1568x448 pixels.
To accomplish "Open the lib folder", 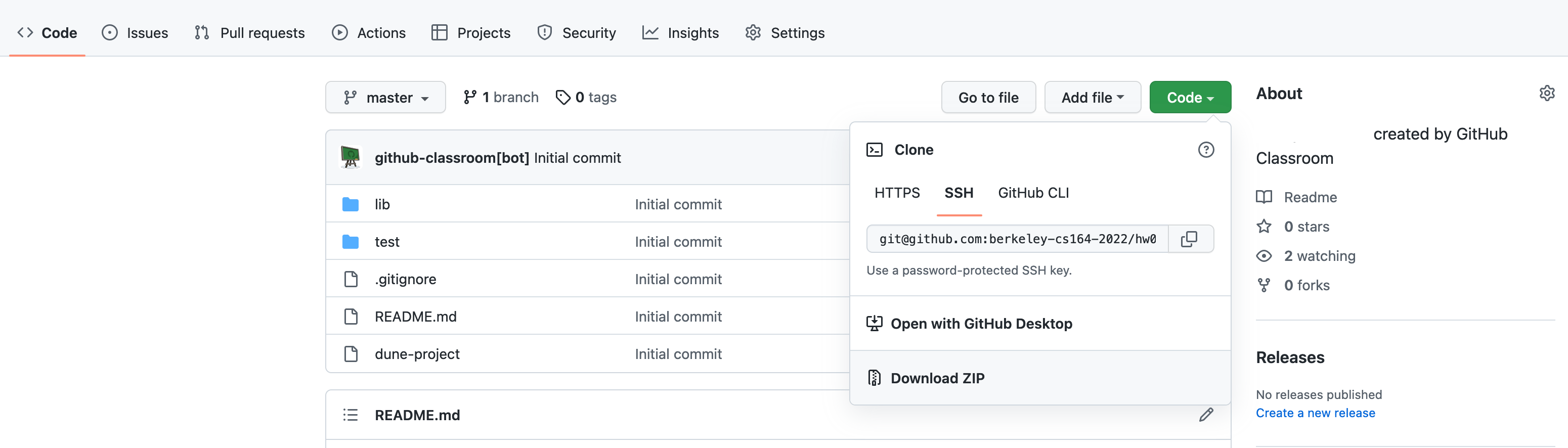I will (x=382, y=204).
